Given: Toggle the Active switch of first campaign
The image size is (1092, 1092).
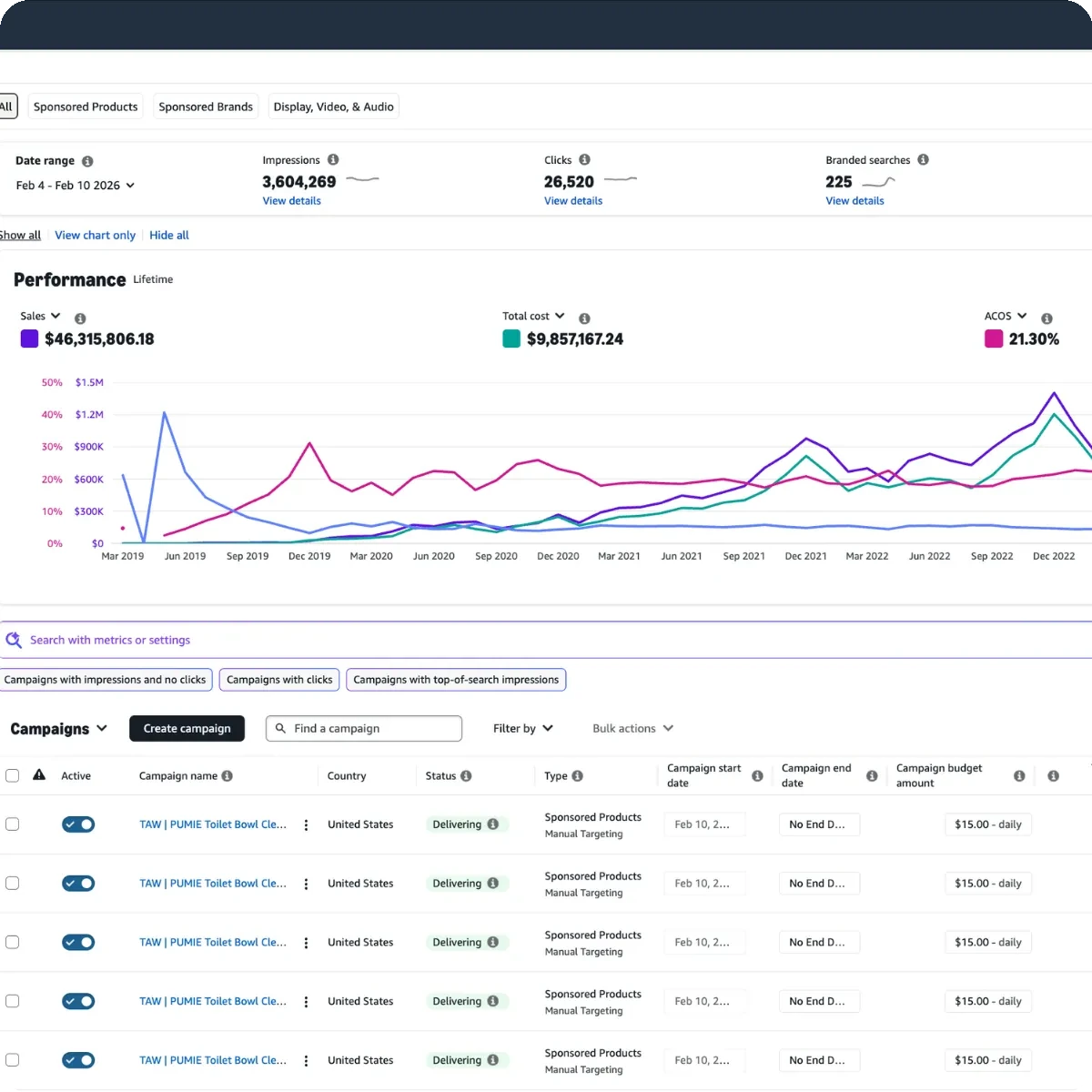Looking at the screenshot, I should coord(78,824).
